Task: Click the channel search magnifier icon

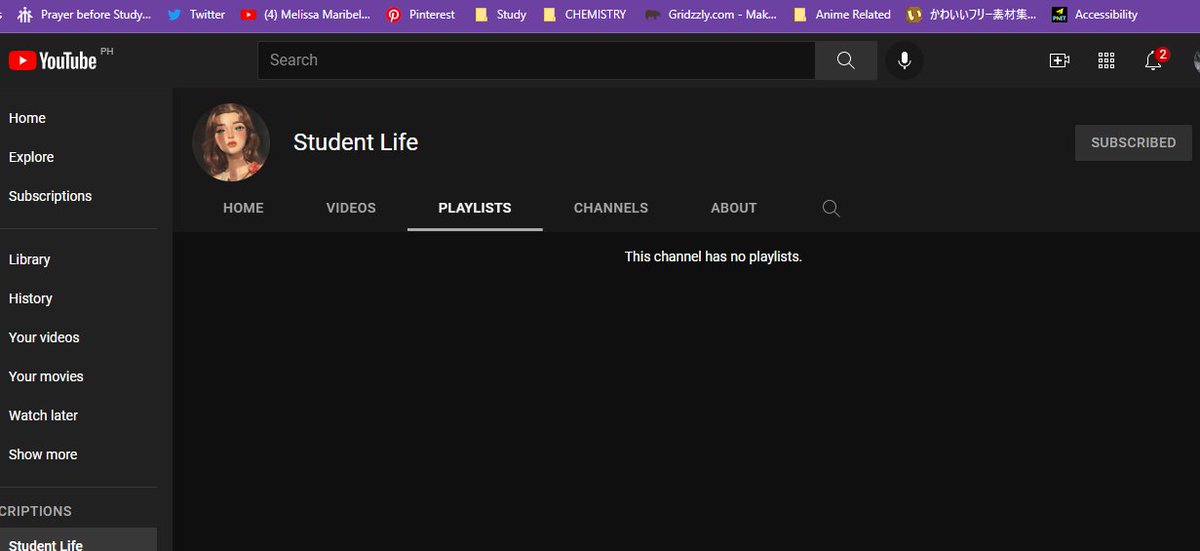Action: (x=831, y=208)
